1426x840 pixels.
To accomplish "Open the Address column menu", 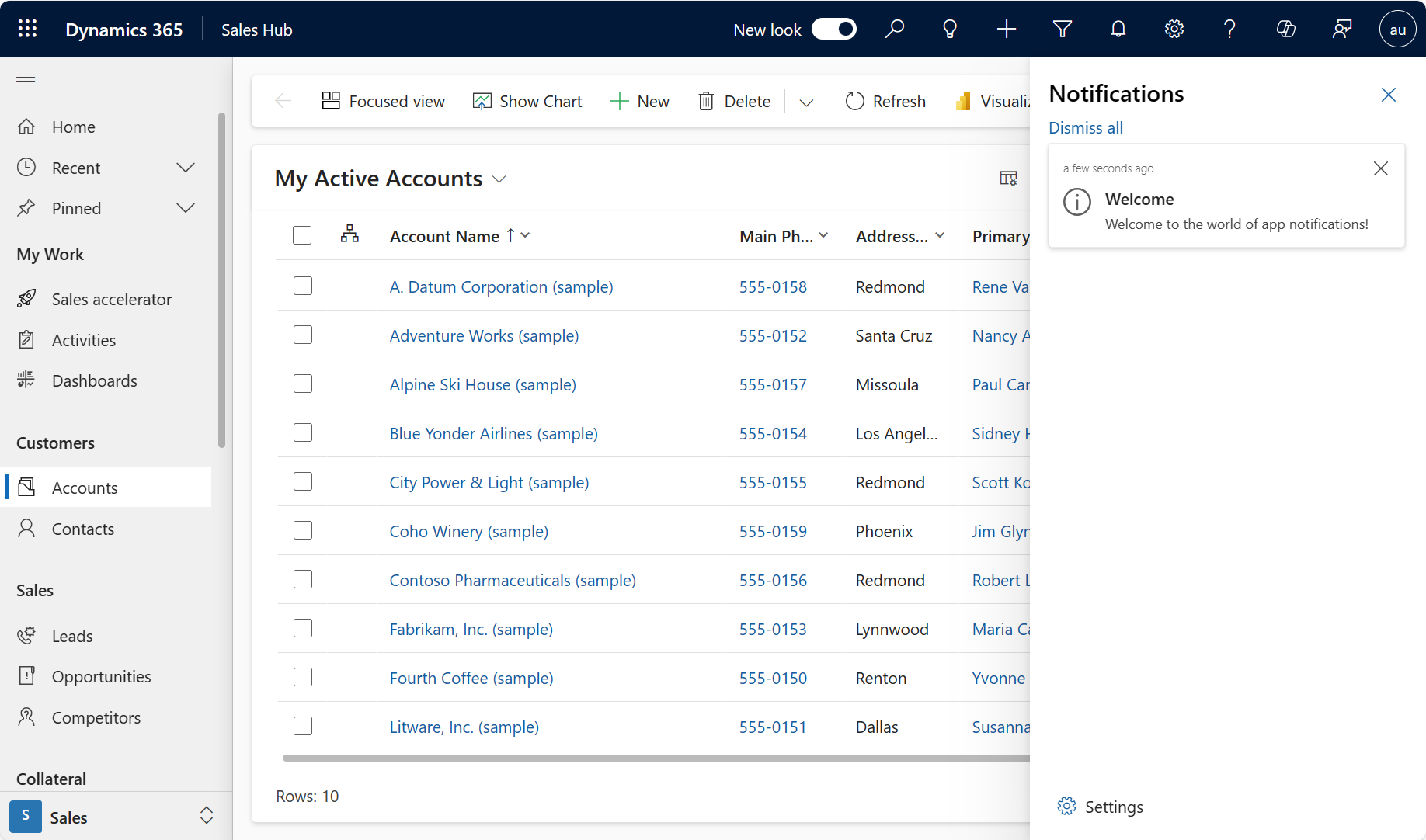I will tap(940, 235).
